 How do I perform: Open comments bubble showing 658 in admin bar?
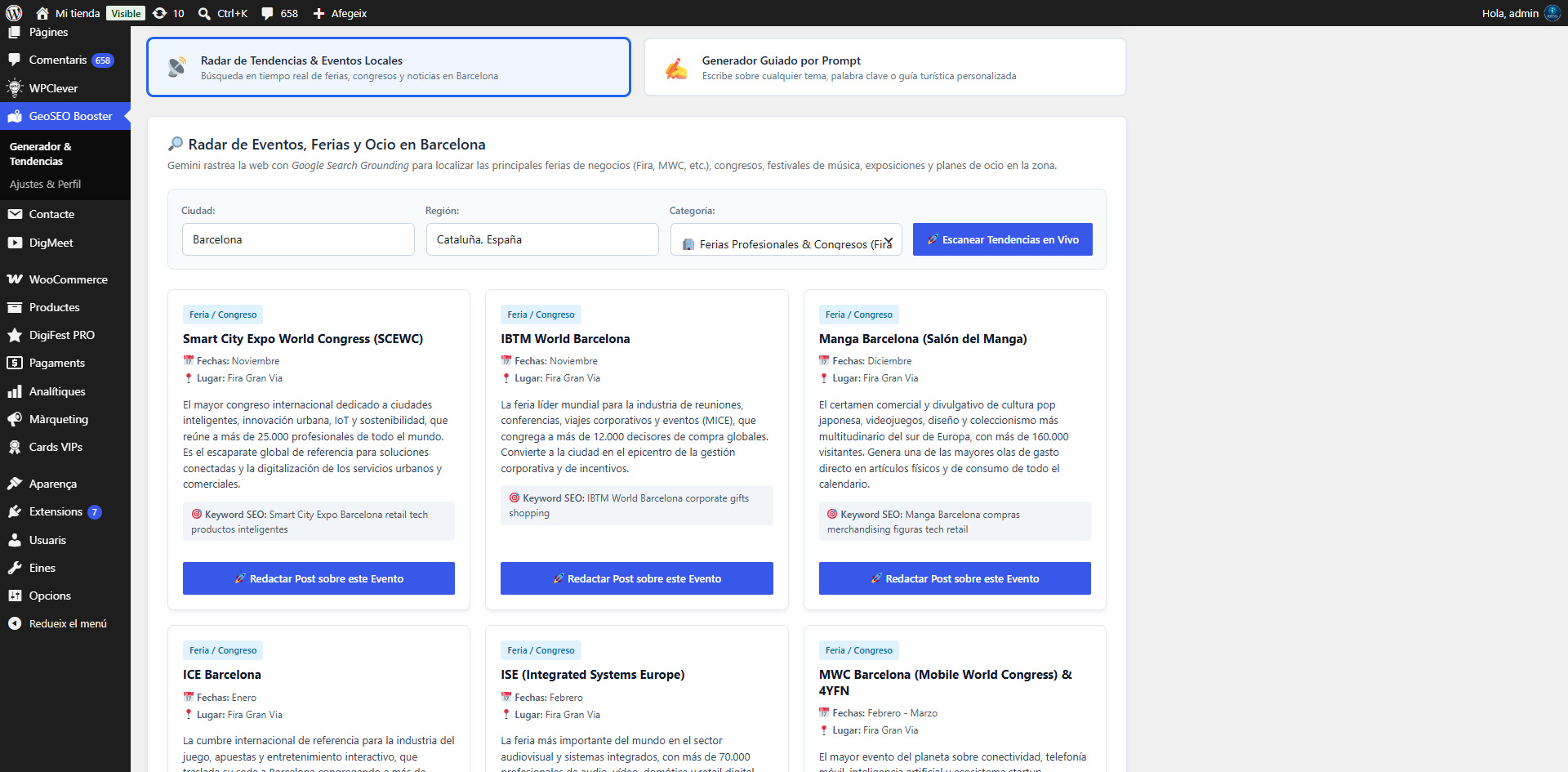click(x=279, y=13)
